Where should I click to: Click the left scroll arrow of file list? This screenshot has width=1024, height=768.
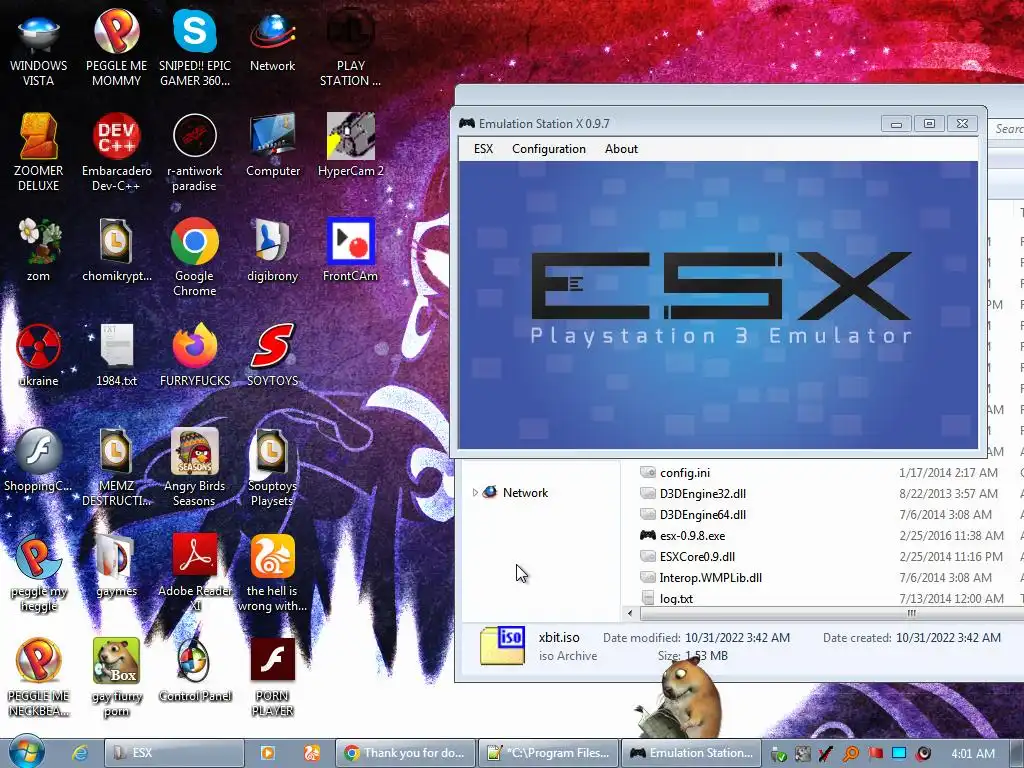[630, 613]
